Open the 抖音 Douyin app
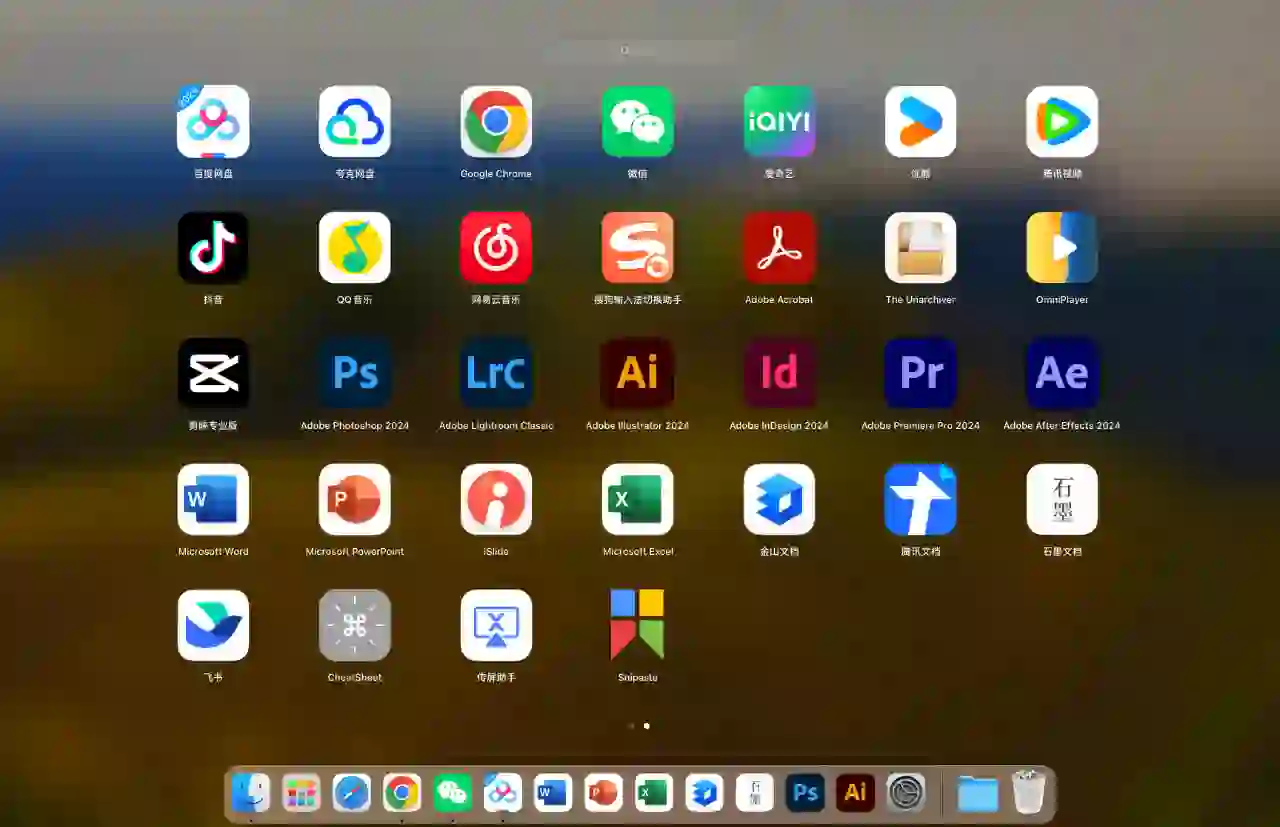 click(x=213, y=248)
